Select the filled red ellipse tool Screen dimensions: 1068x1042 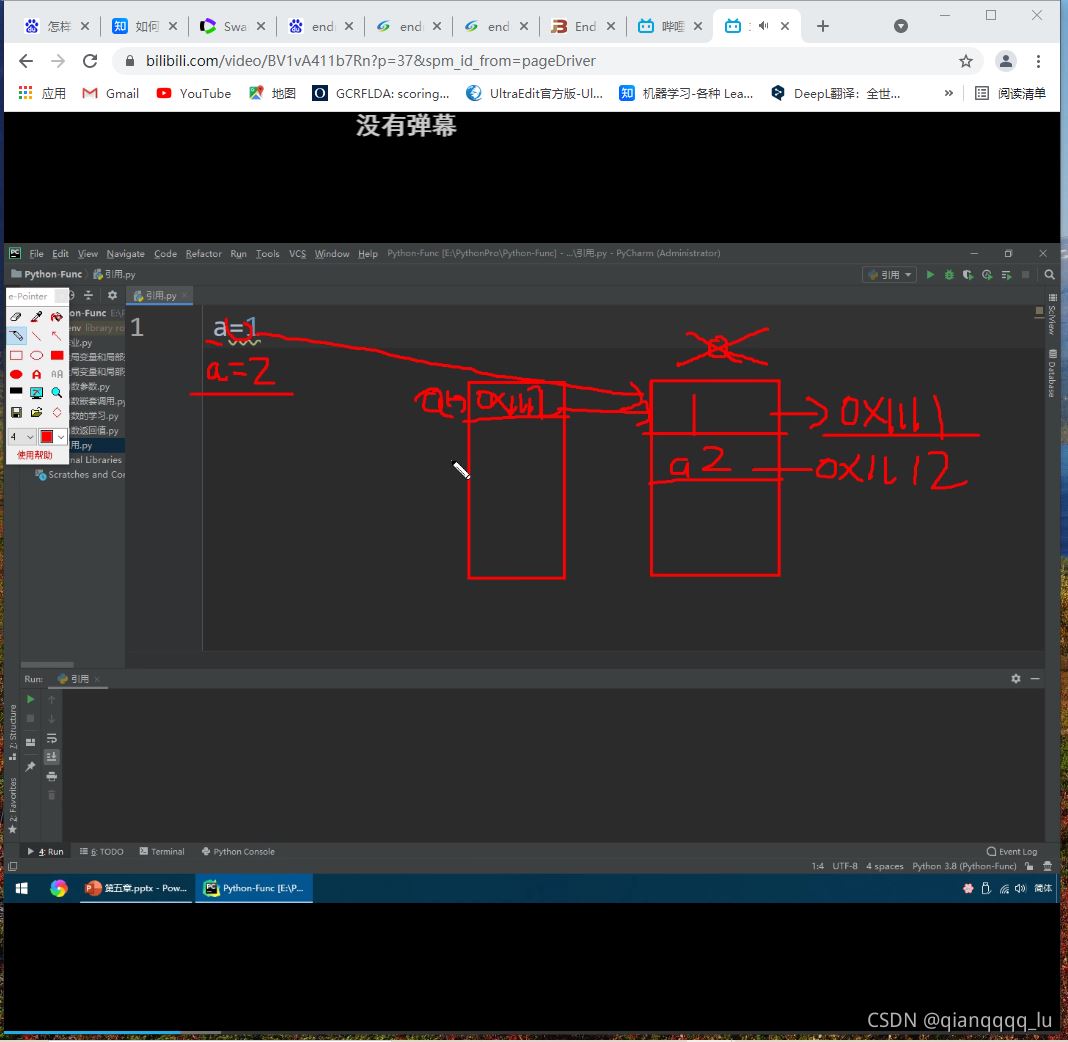click(x=16, y=374)
